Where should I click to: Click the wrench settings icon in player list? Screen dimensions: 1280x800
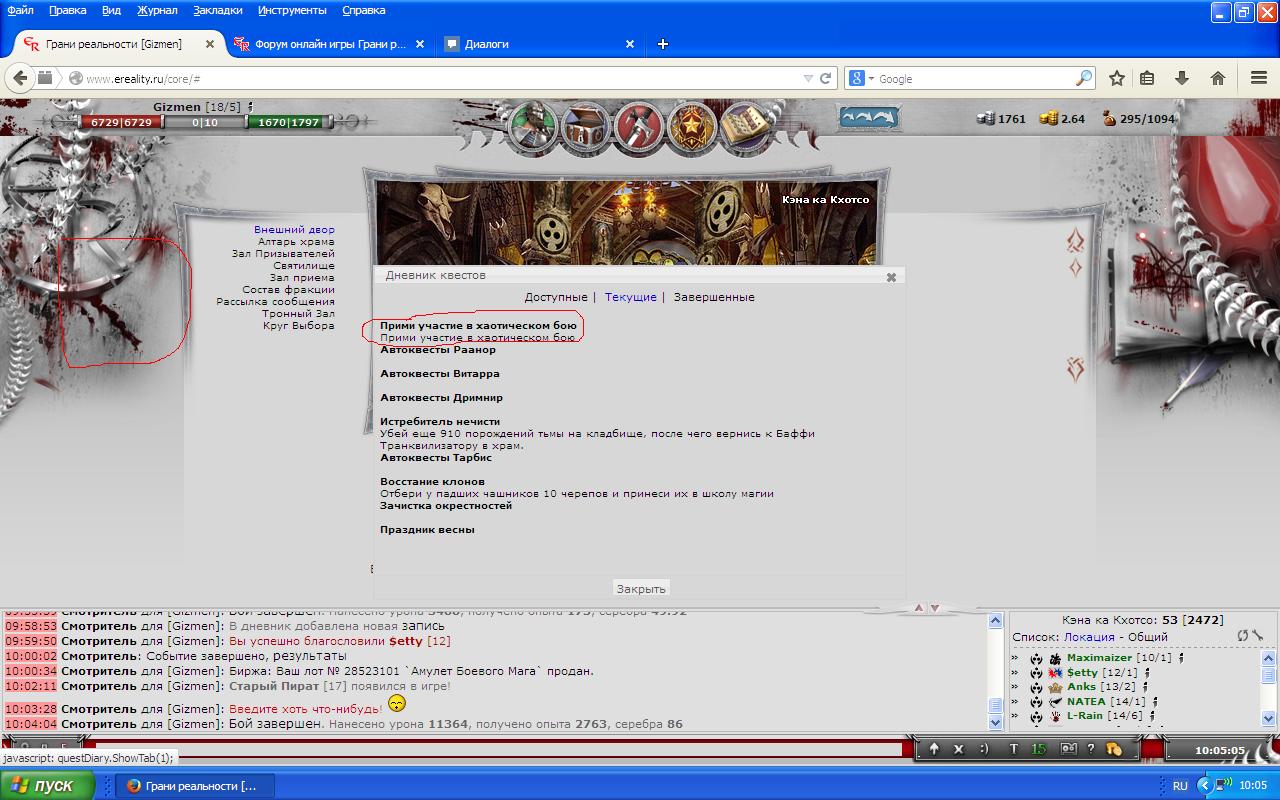1257,636
